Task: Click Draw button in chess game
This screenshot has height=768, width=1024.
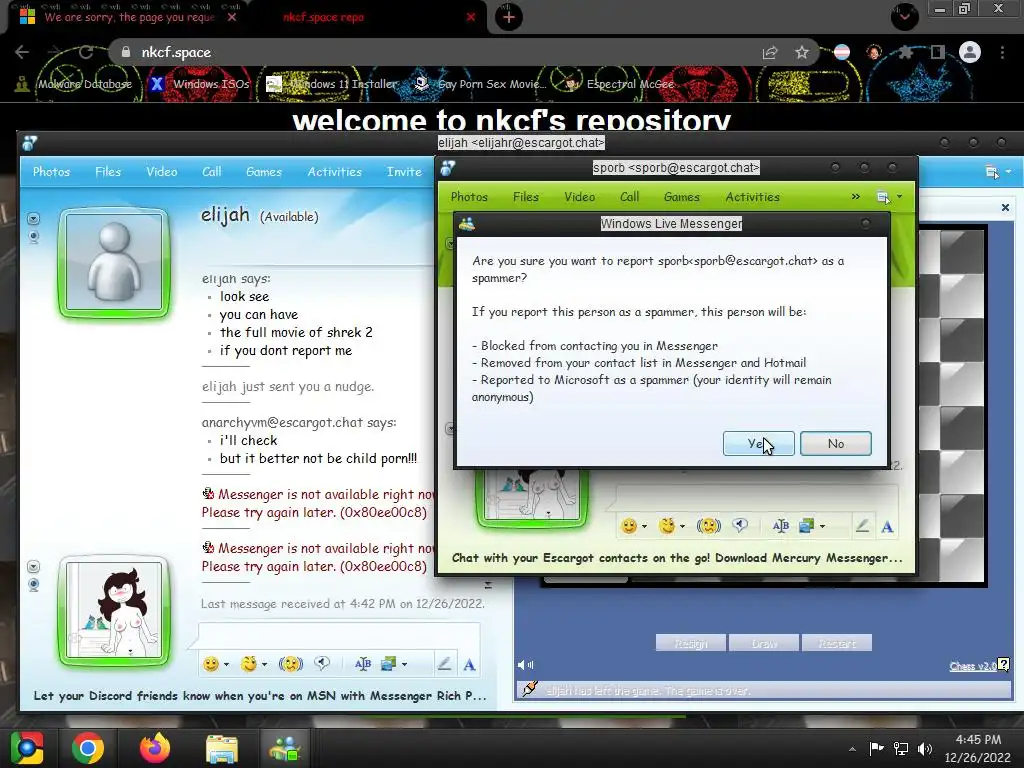Action: click(764, 643)
